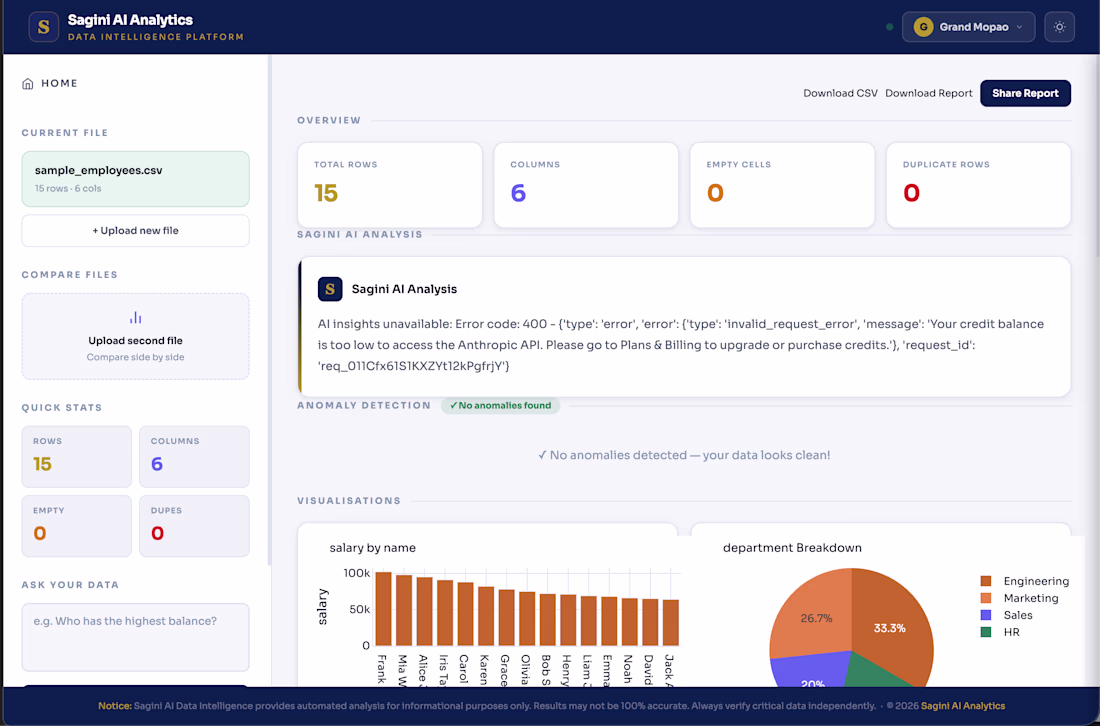Click the '15 rows · 6 cols' file info

pyautogui.click(x=68, y=189)
